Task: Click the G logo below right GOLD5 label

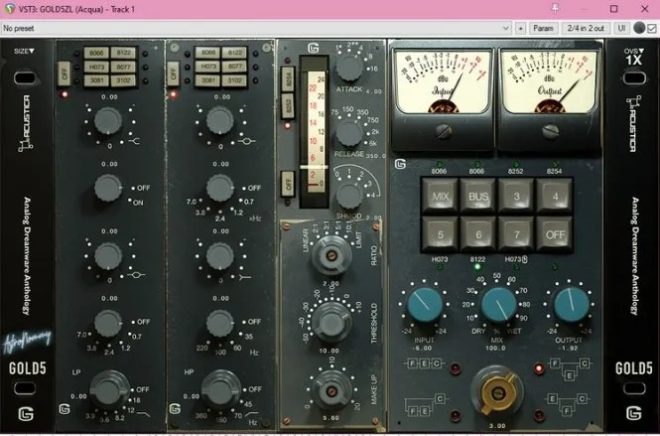Action: pyautogui.click(x=633, y=414)
